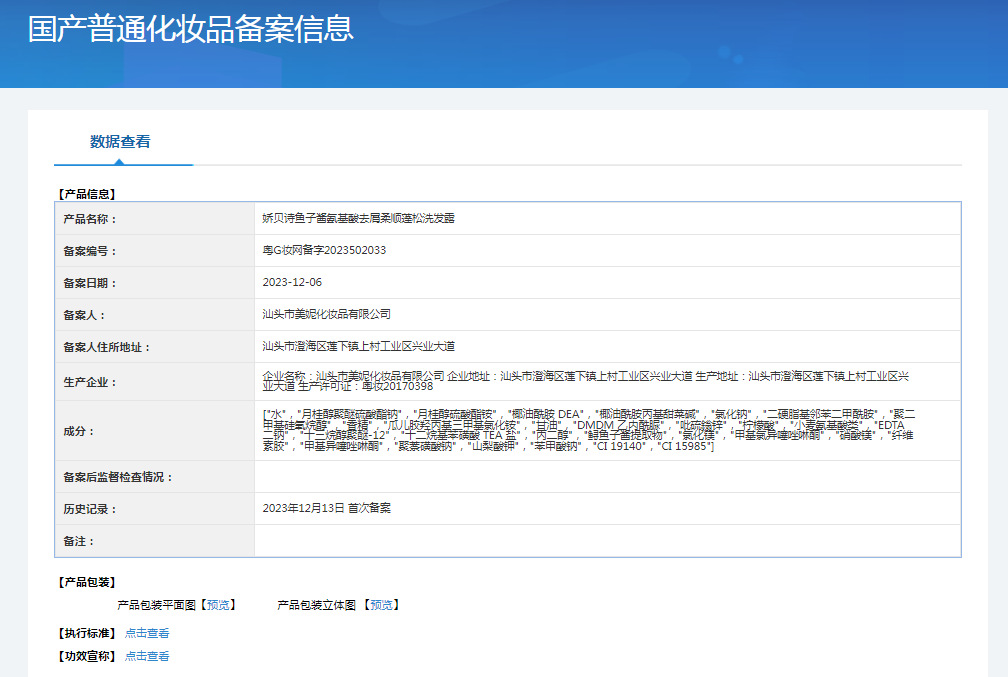Click the 【产品包装】 section heading
The image size is (1008, 677).
(87, 582)
